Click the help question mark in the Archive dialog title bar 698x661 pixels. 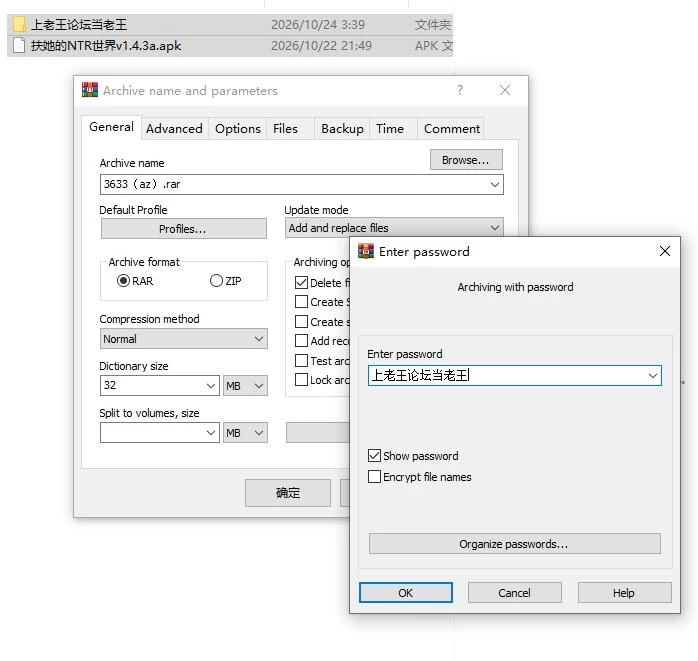[460, 90]
